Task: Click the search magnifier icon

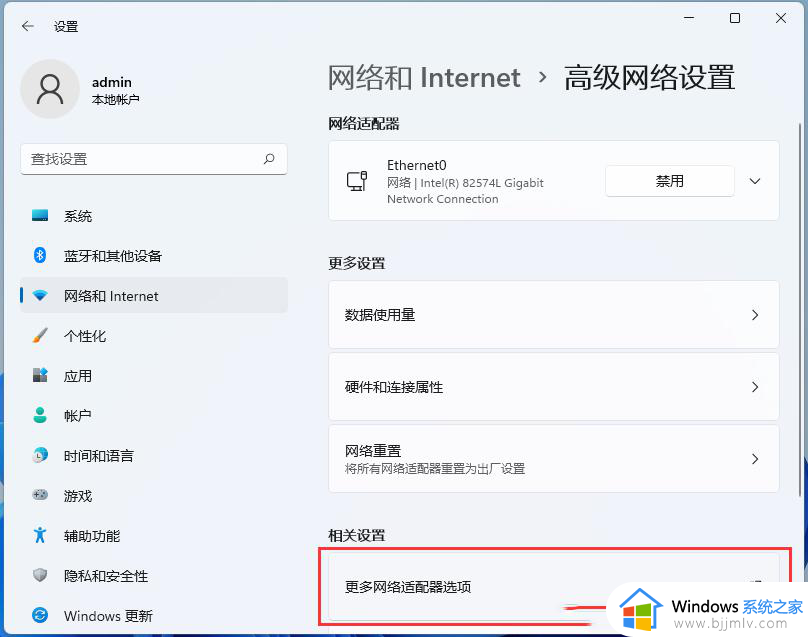Action: point(269,159)
